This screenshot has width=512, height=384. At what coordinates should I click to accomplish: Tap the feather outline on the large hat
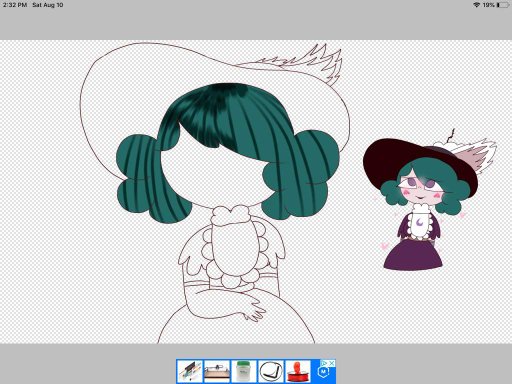point(300,62)
